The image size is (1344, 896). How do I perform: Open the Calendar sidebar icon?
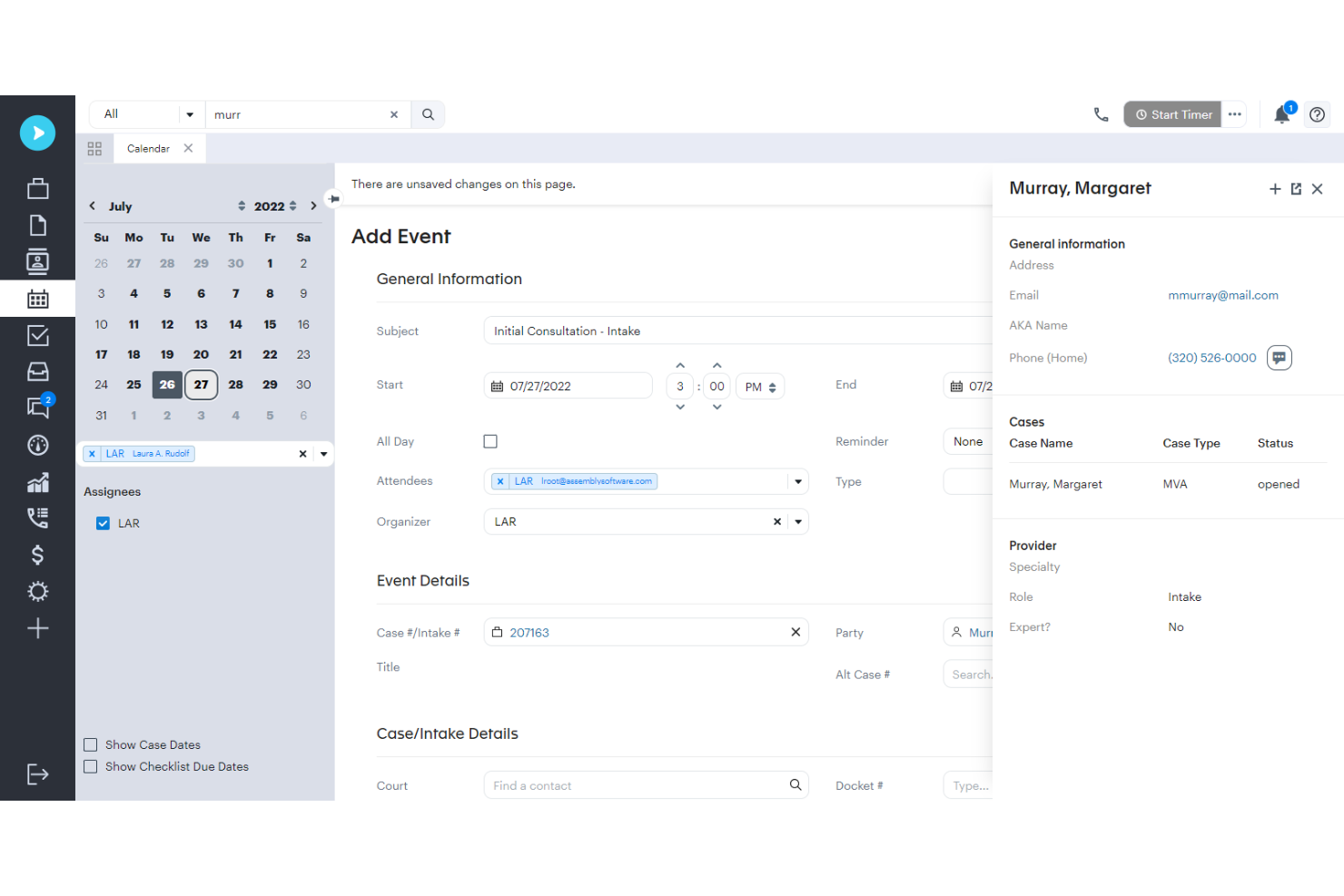point(37,299)
